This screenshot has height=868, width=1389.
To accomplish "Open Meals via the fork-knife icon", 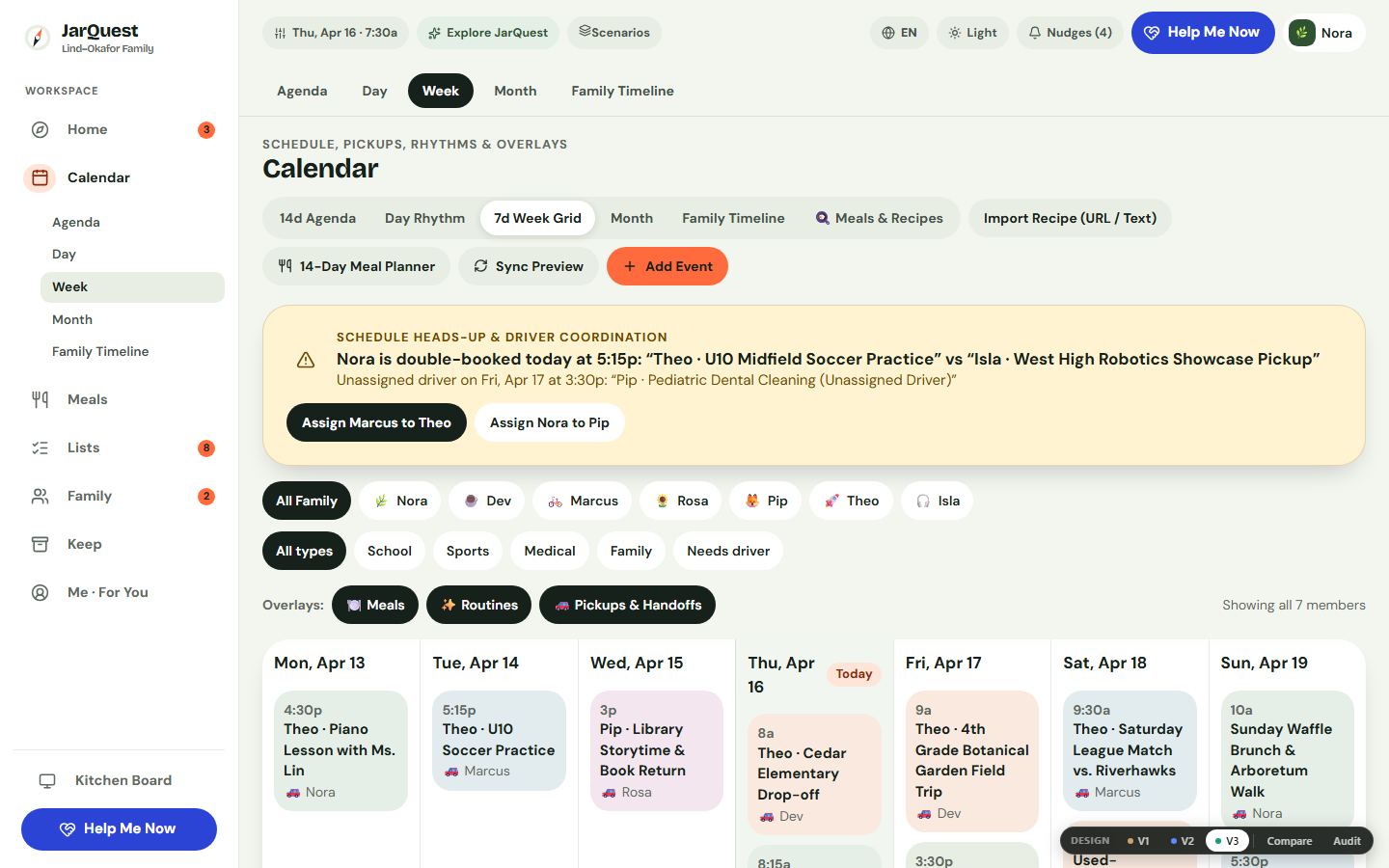I will click(x=40, y=399).
